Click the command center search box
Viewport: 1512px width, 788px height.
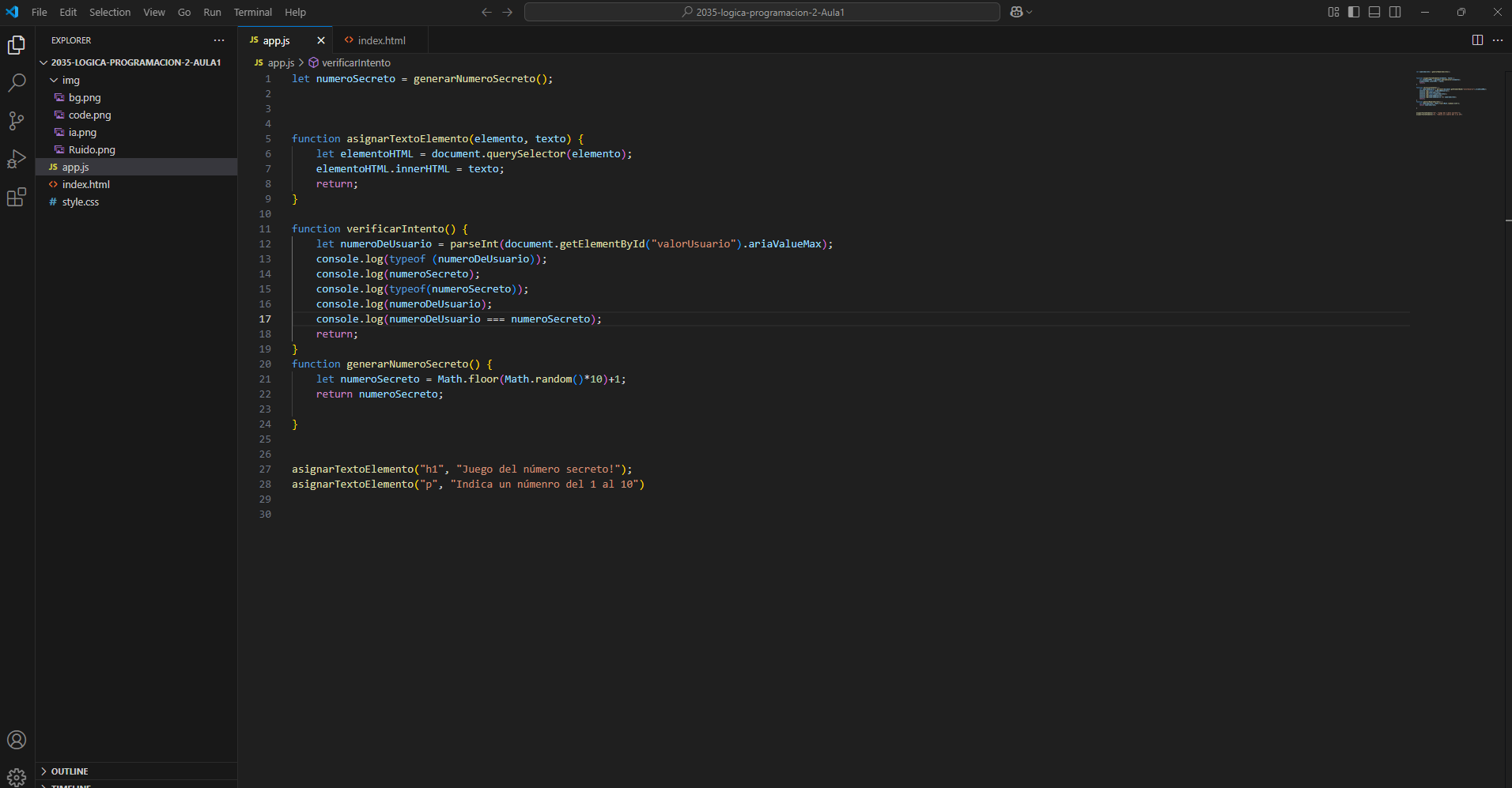(x=762, y=12)
